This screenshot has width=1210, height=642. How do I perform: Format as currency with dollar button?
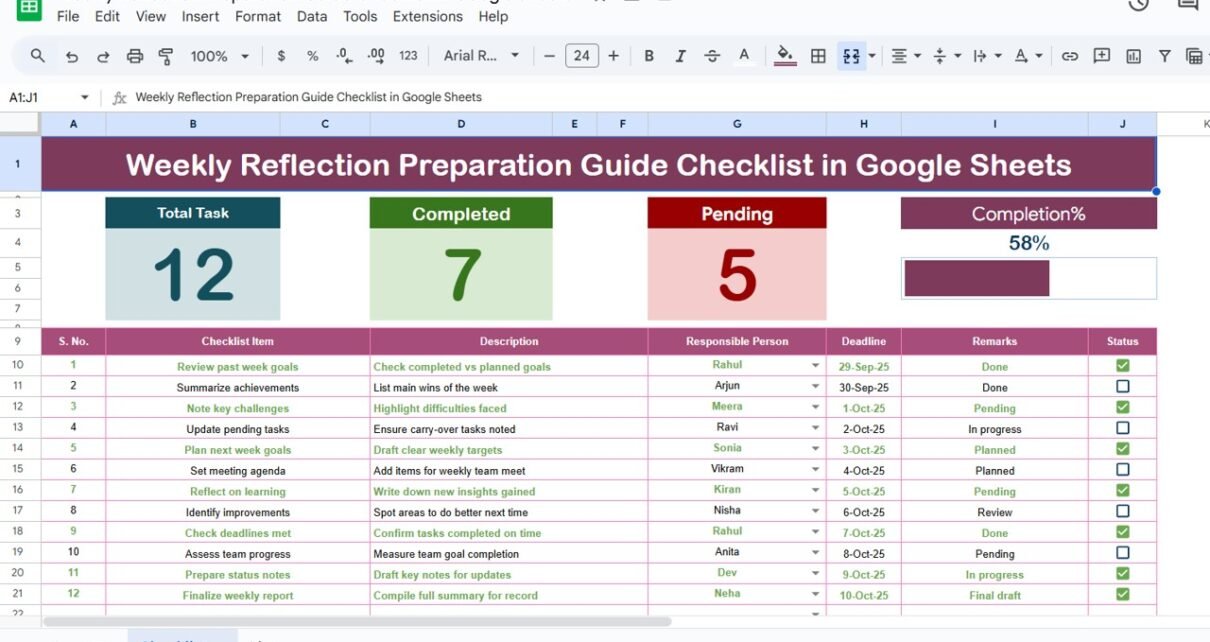(x=281, y=56)
